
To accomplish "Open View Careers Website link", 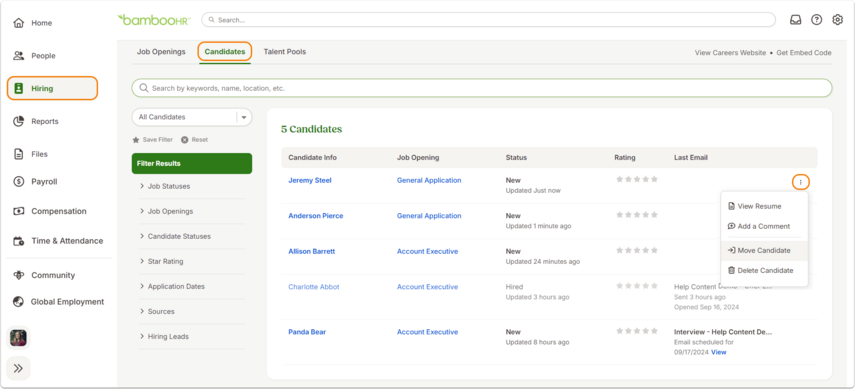I will coord(730,53).
